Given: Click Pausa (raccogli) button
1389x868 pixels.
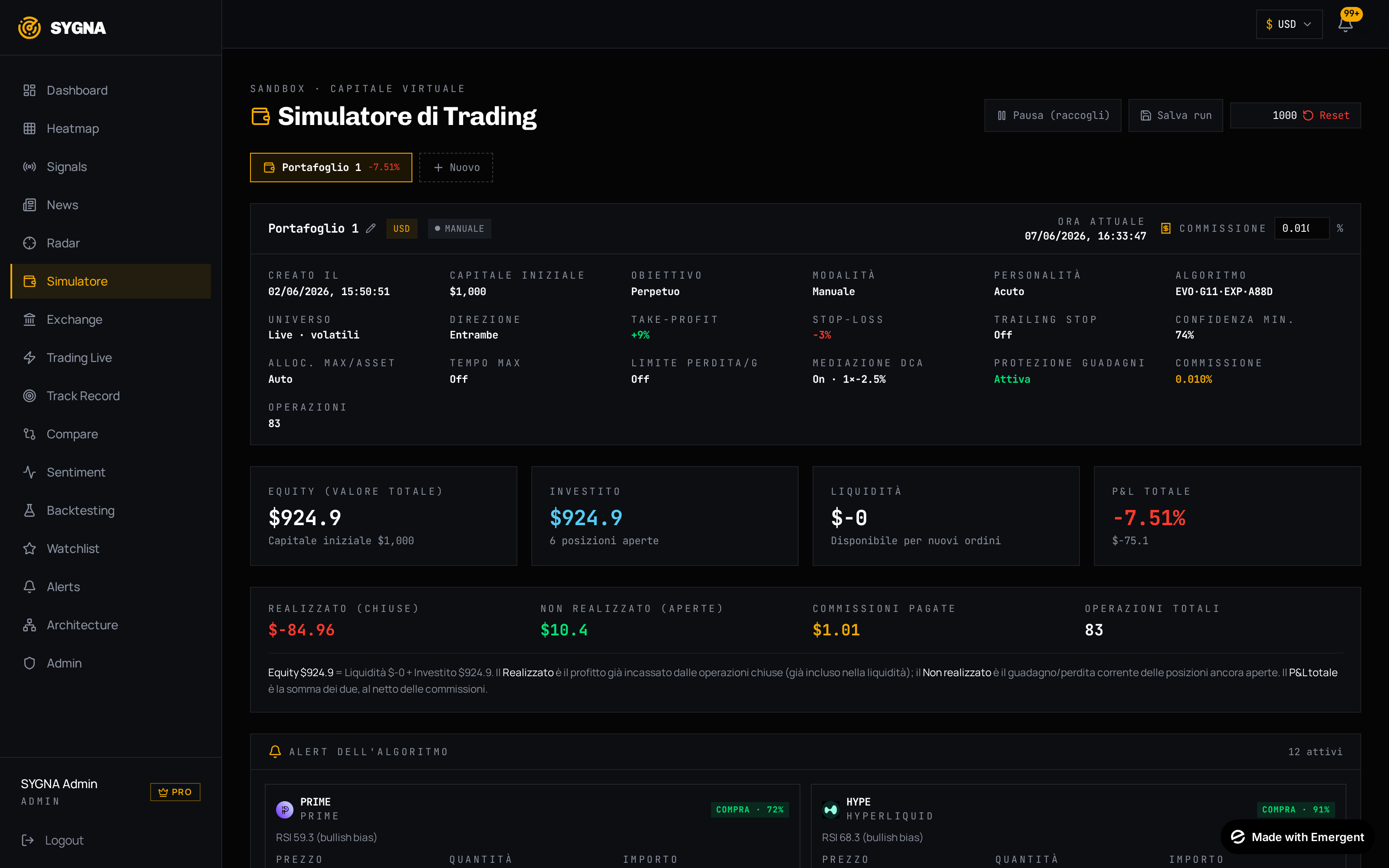Looking at the screenshot, I should (x=1053, y=115).
